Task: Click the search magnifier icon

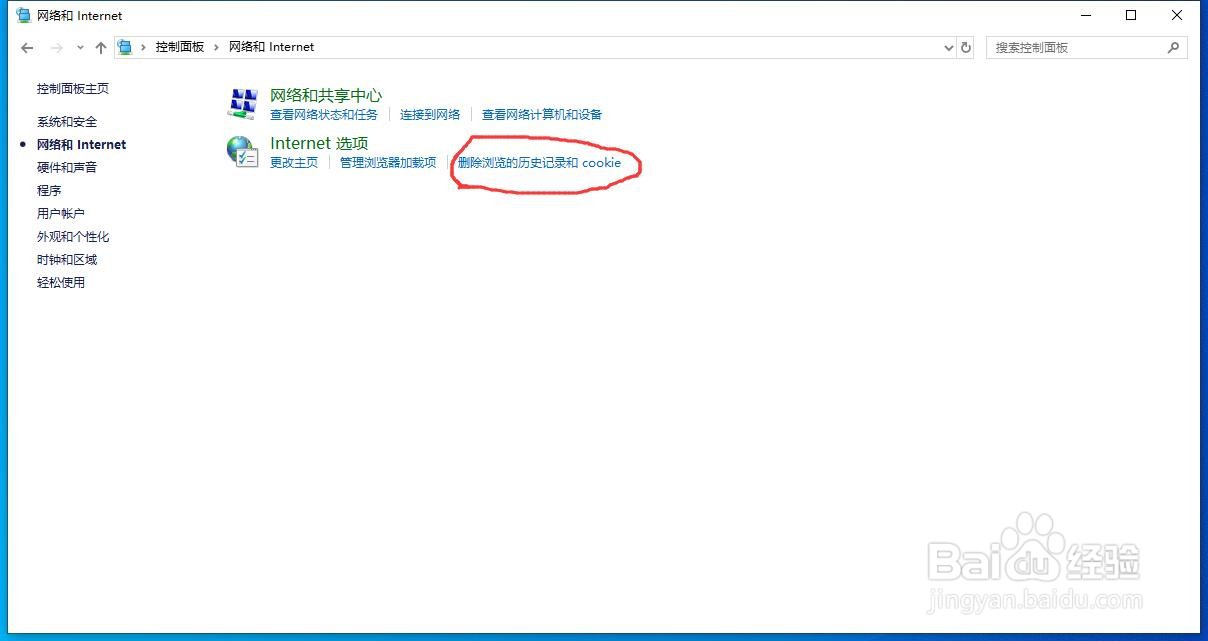Action: coord(1174,47)
